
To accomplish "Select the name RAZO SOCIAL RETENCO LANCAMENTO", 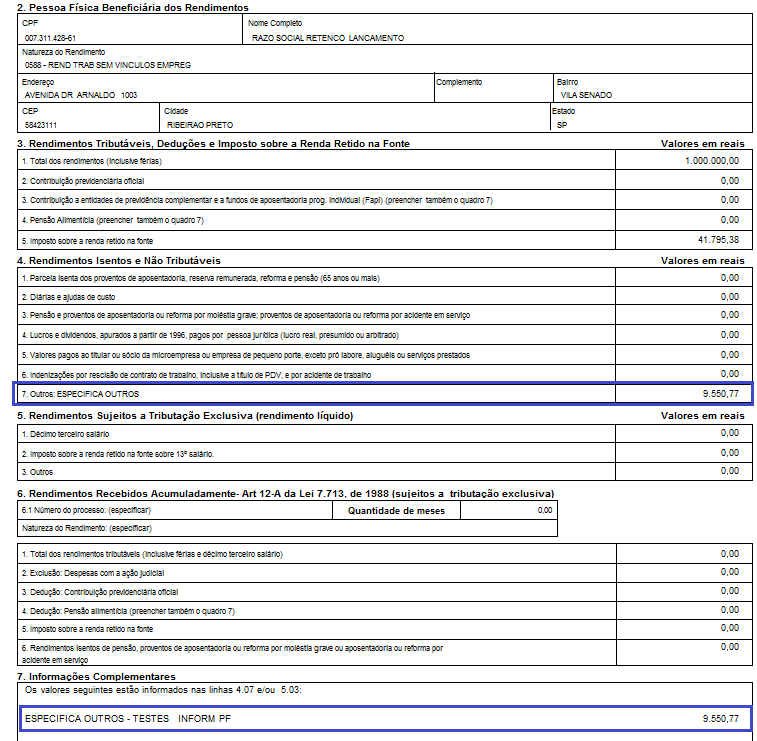I will click(x=328, y=38).
